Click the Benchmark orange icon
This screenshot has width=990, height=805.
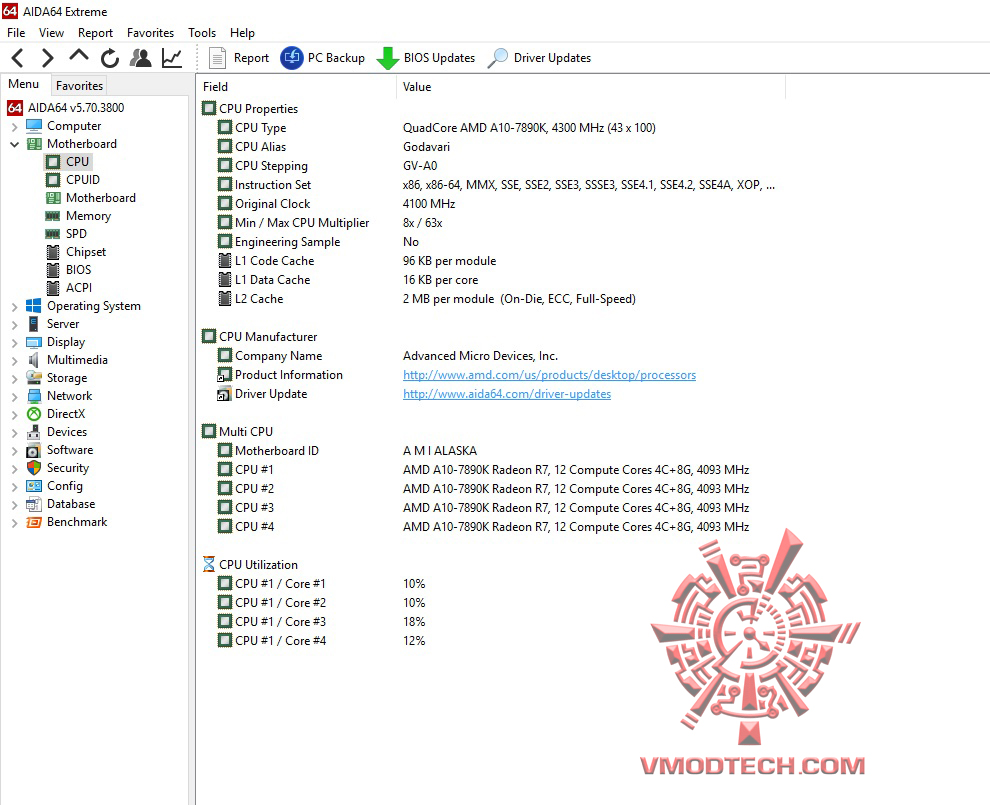click(x=34, y=522)
